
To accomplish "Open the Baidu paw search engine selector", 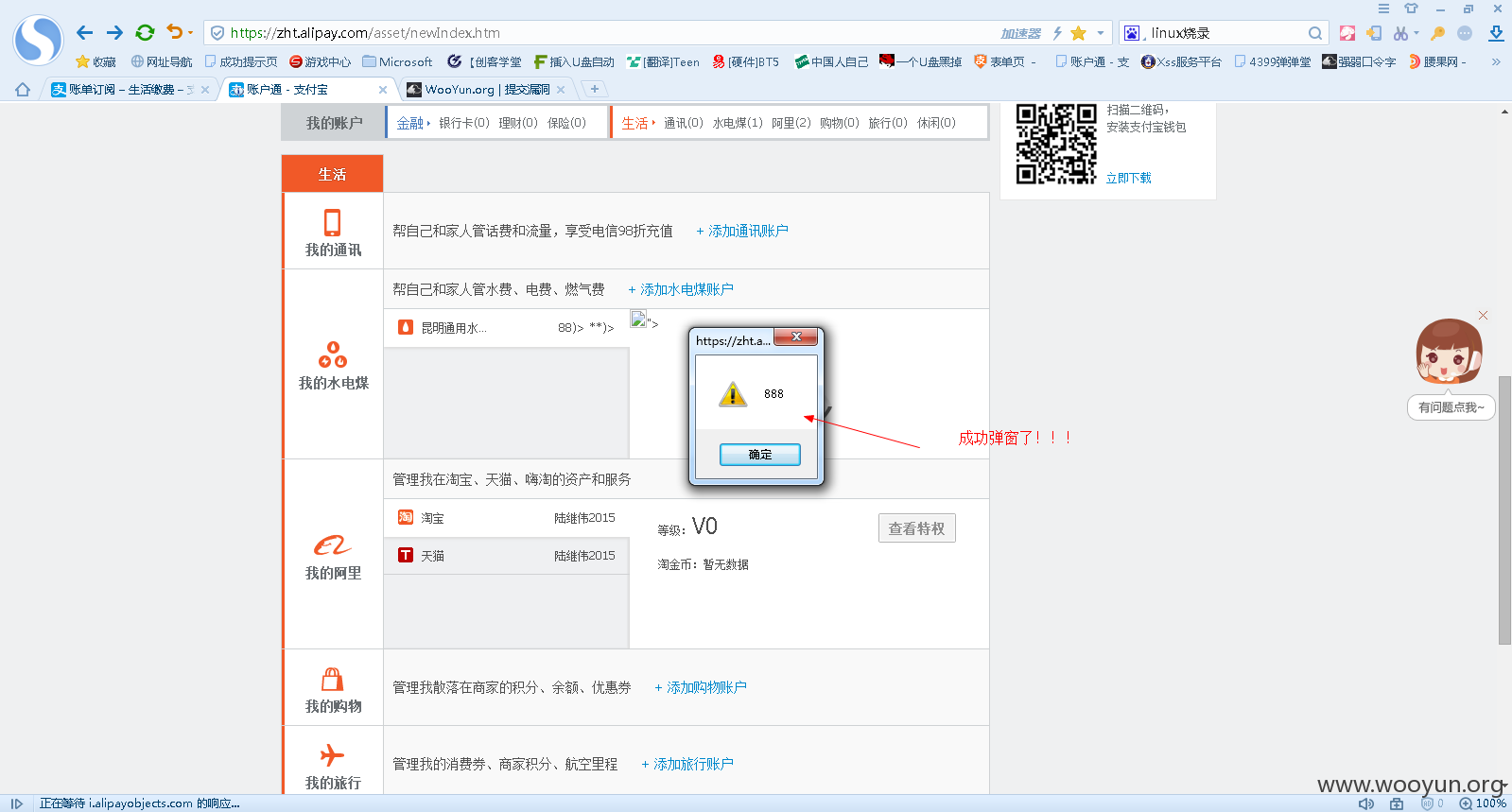I will [1133, 33].
